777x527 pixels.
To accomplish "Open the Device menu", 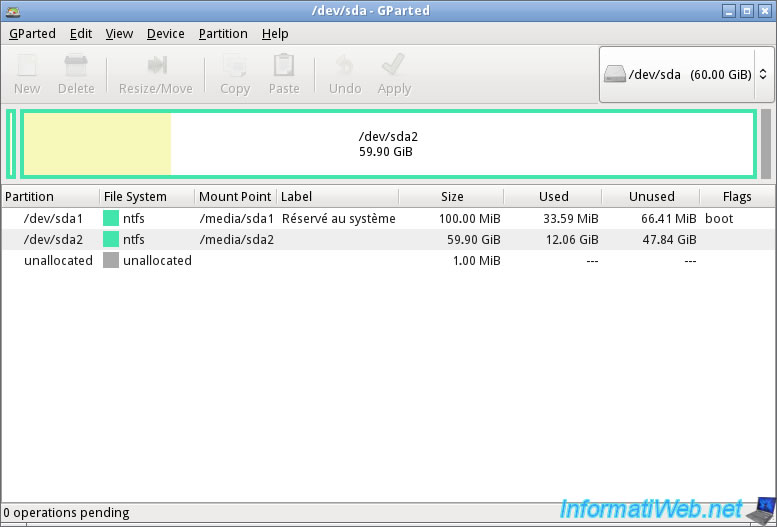I will 166,34.
